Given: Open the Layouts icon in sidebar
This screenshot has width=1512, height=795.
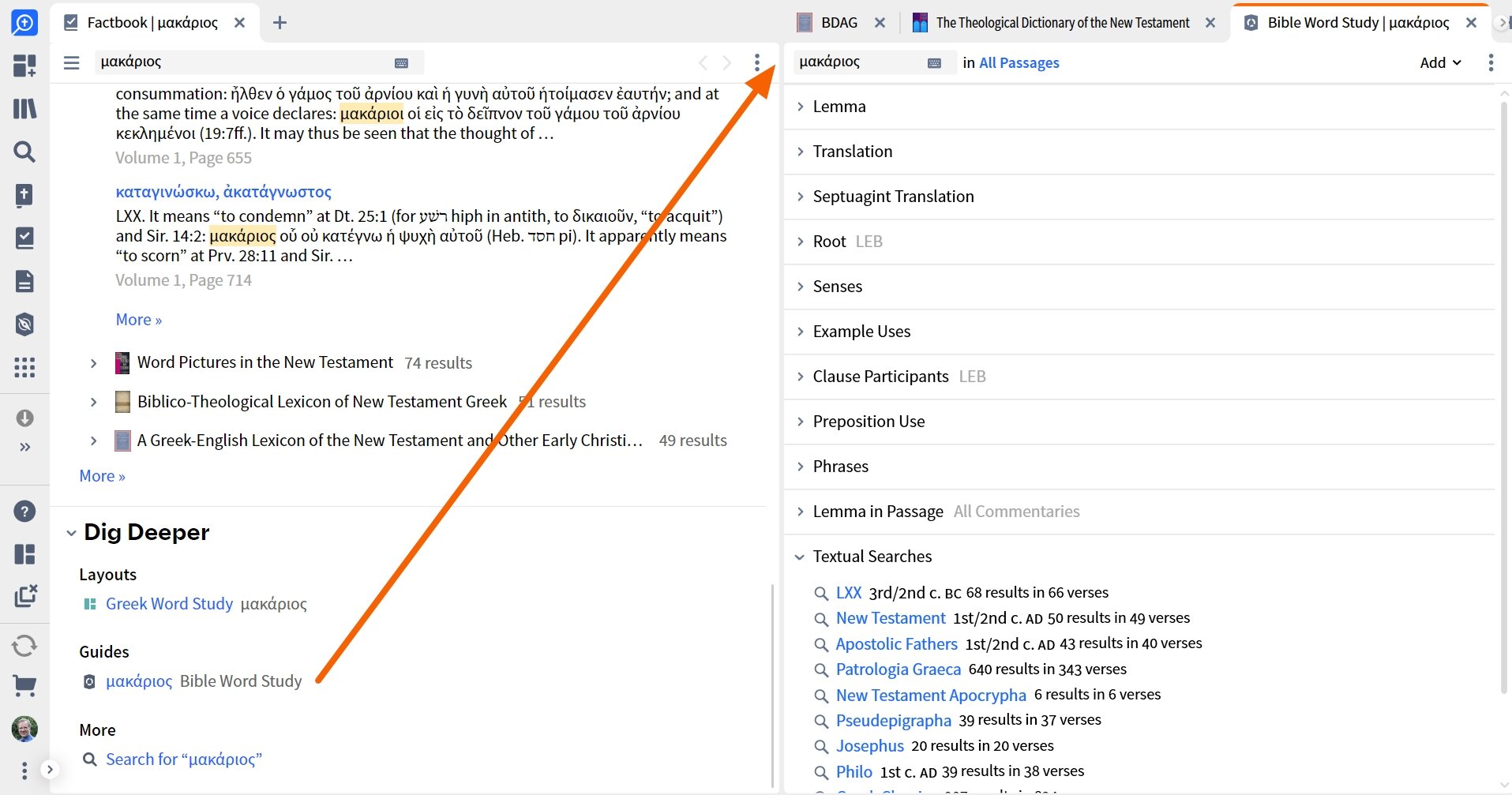Looking at the screenshot, I should tap(24, 554).
